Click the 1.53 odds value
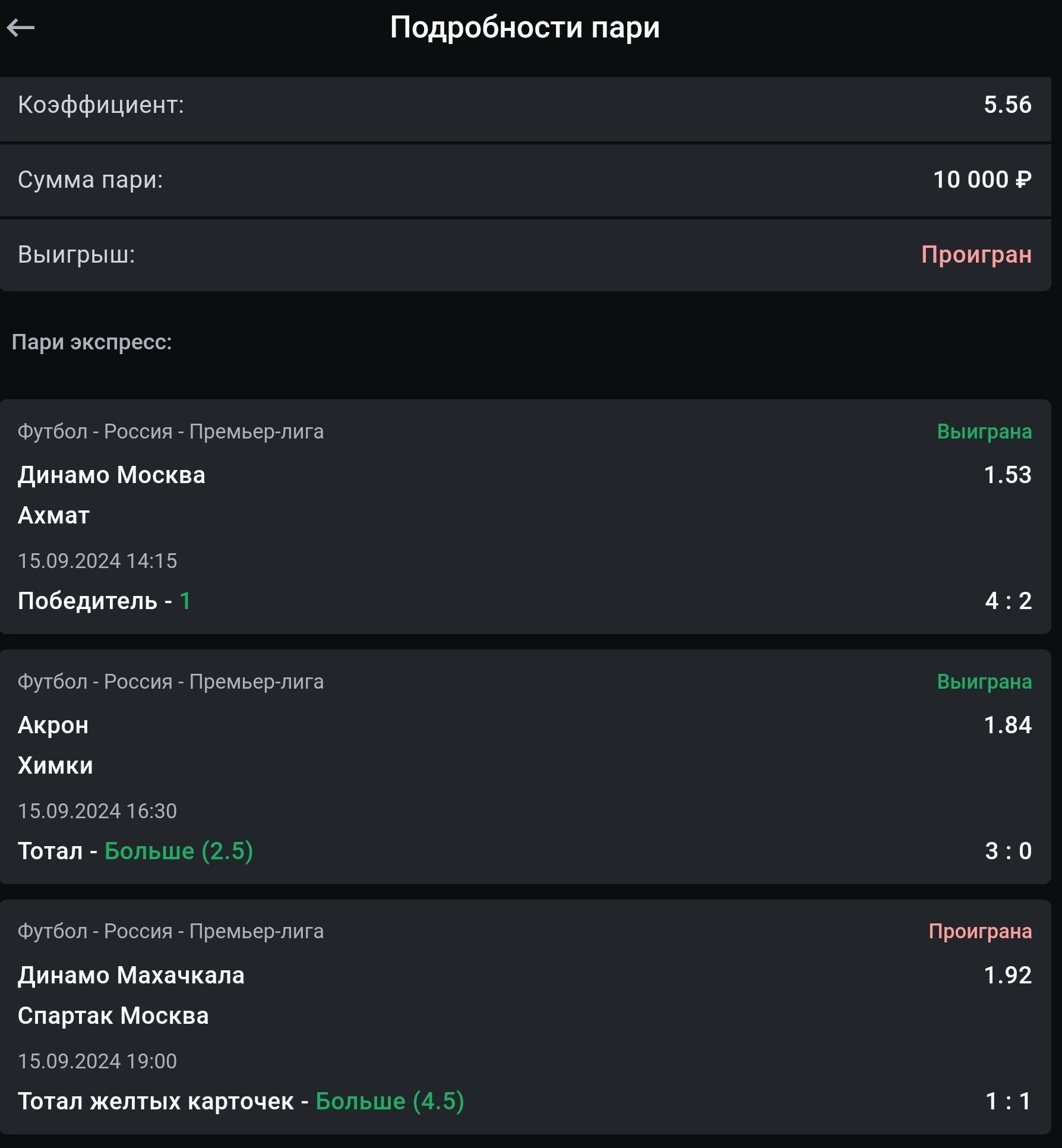 (1007, 475)
